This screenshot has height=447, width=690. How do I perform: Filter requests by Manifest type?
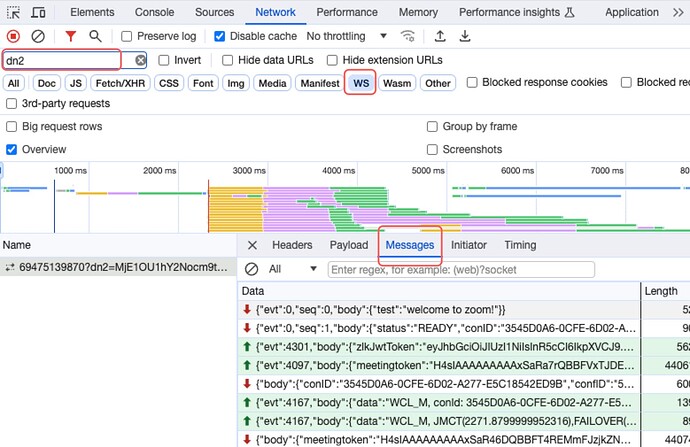[320, 83]
